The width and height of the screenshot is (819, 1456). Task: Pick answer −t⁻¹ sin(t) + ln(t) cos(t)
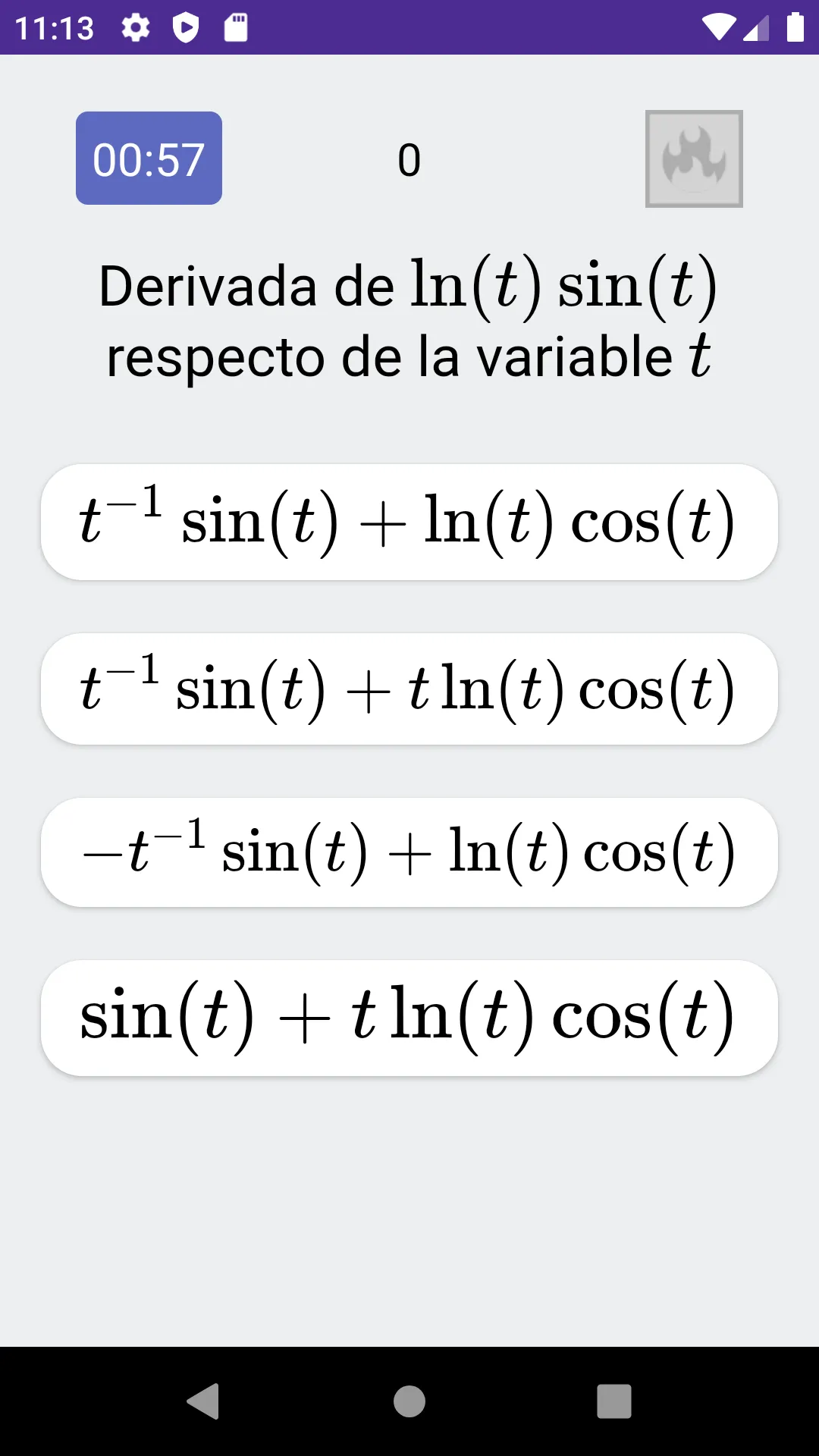coord(409,852)
